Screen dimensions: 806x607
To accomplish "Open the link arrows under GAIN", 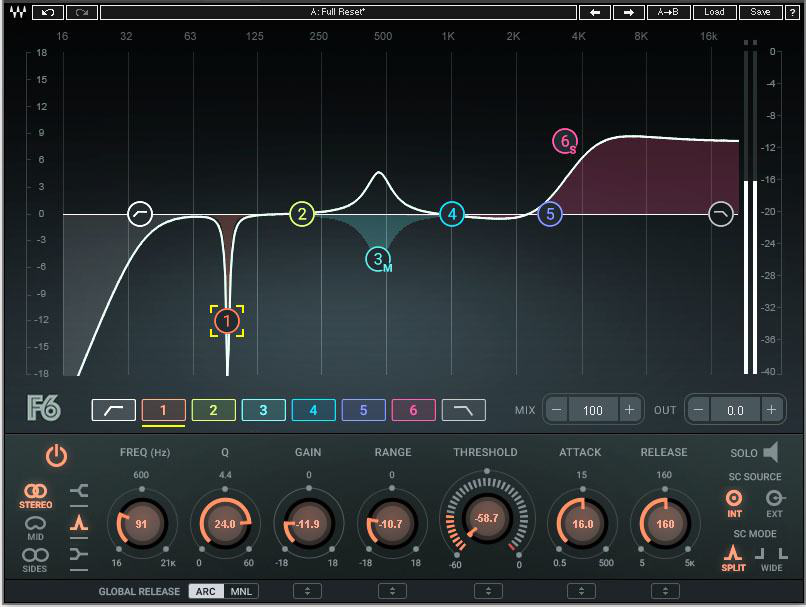I will (307, 591).
